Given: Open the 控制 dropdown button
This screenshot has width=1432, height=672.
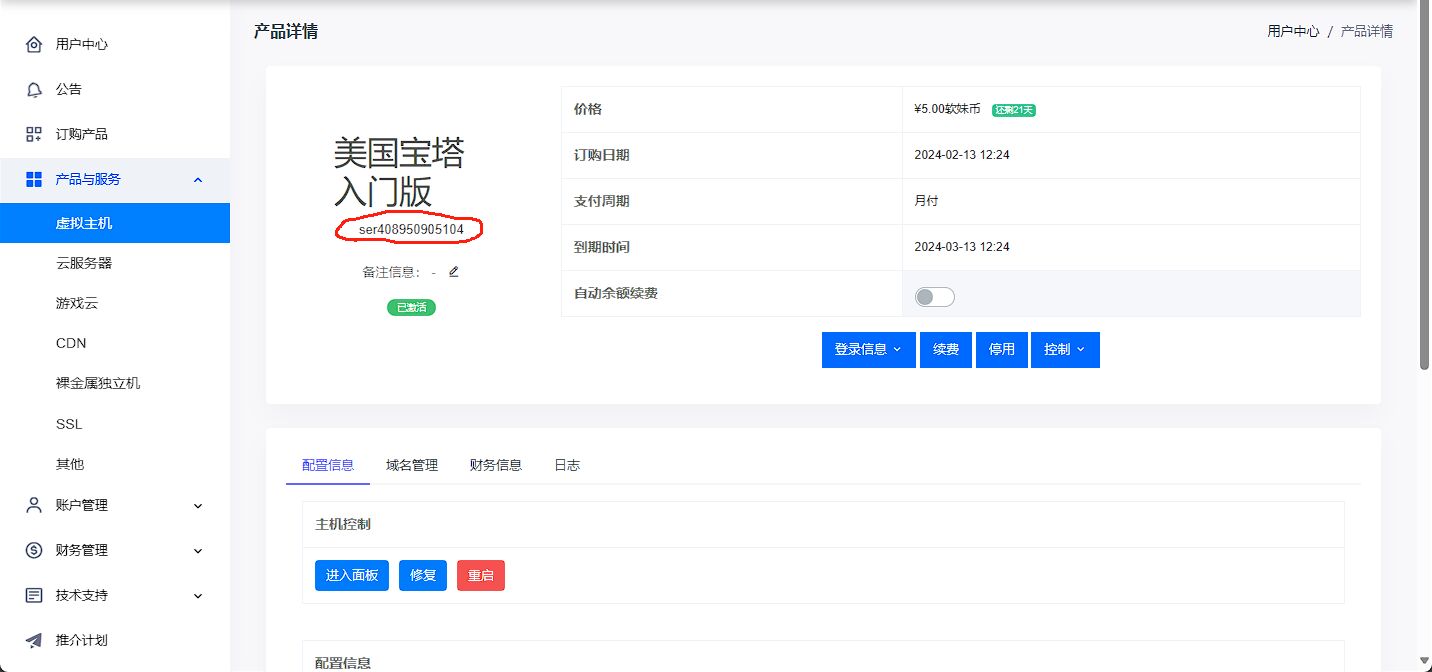Looking at the screenshot, I should click(x=1065, y=350).
